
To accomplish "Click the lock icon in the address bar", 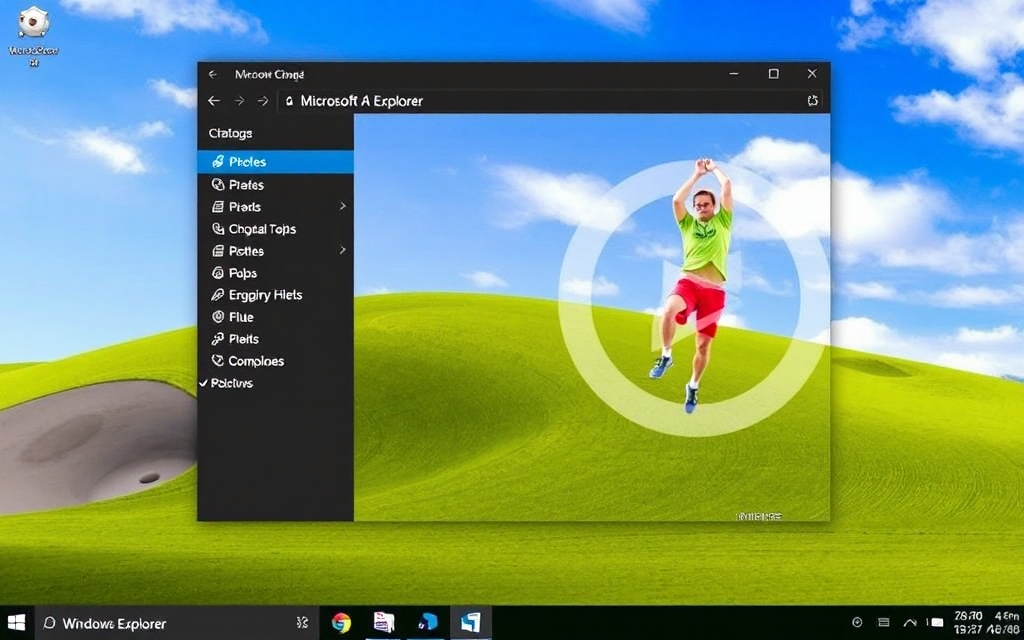I will (x=289, y=101).
